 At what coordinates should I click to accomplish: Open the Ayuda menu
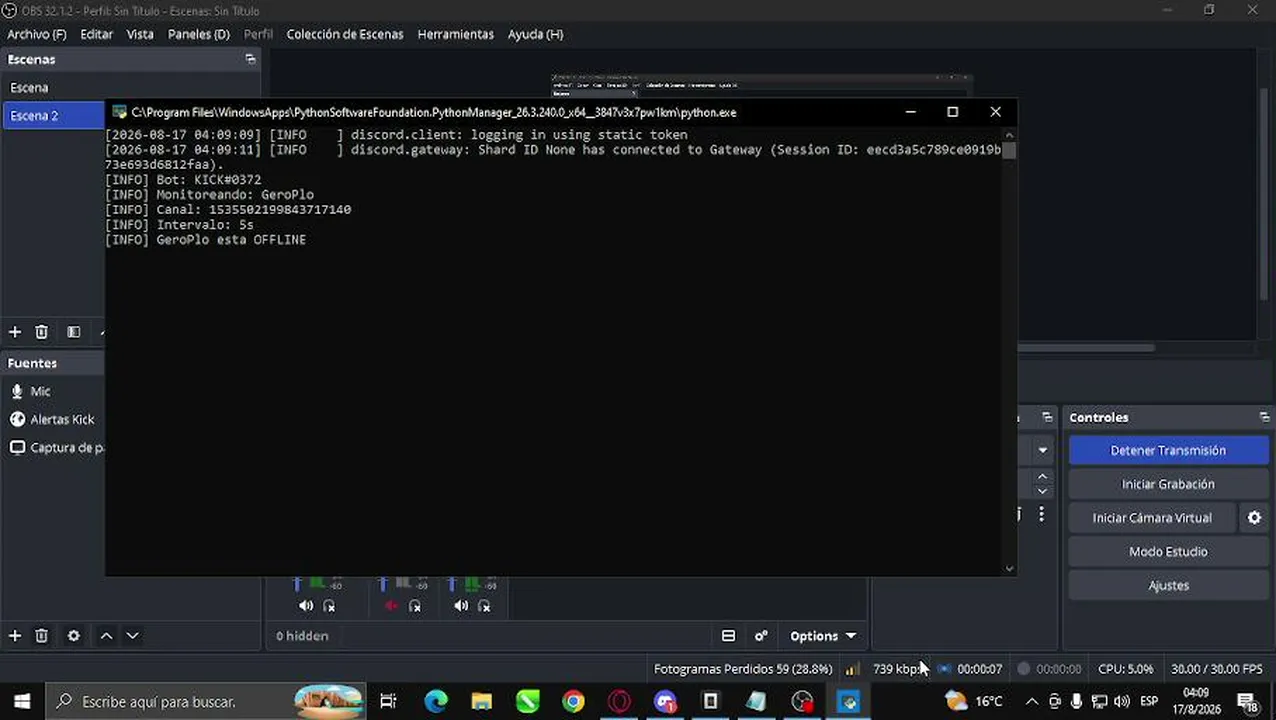pos(535,34)
